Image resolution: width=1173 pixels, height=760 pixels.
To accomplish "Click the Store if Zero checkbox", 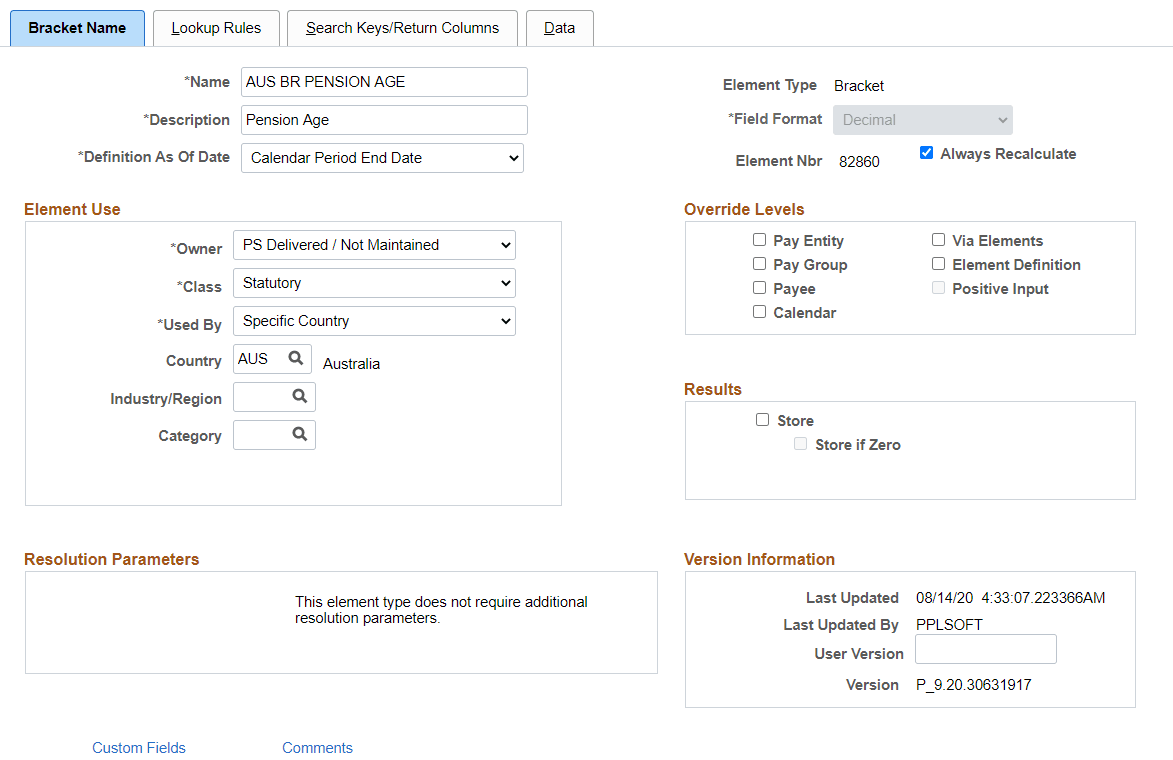I will 800,444.
